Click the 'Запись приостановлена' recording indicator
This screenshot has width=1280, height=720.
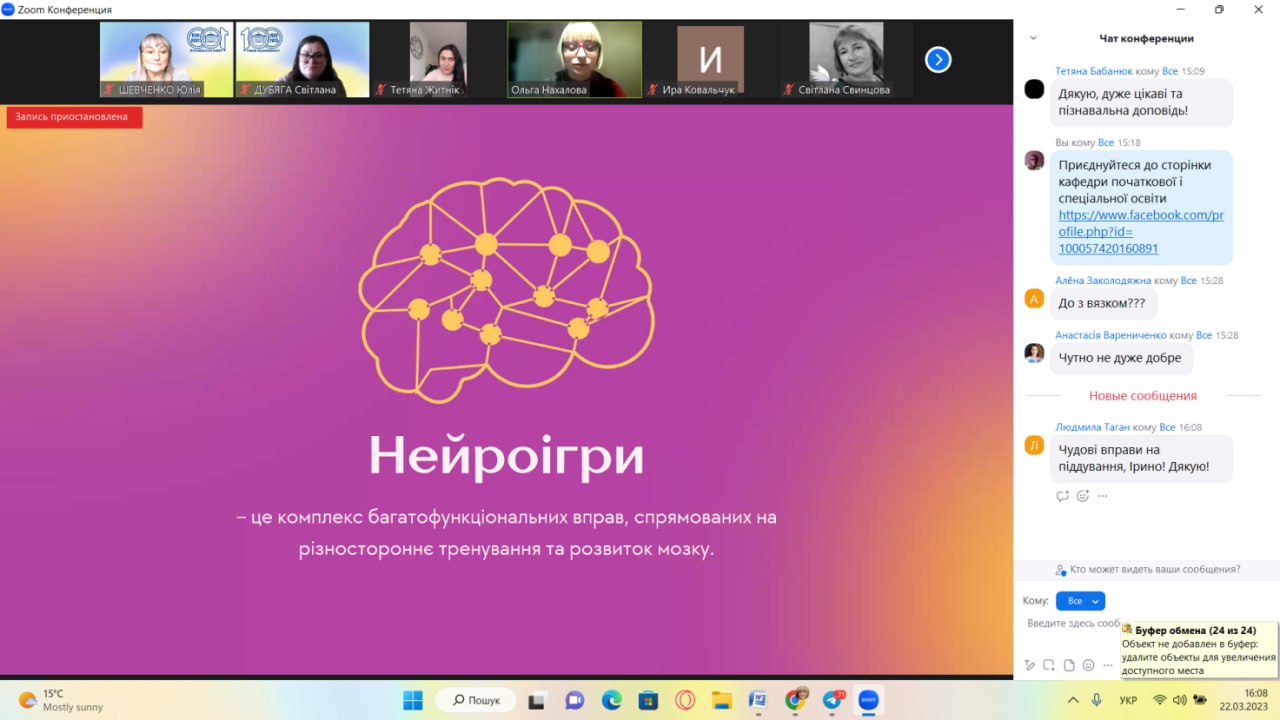[74, 117]
